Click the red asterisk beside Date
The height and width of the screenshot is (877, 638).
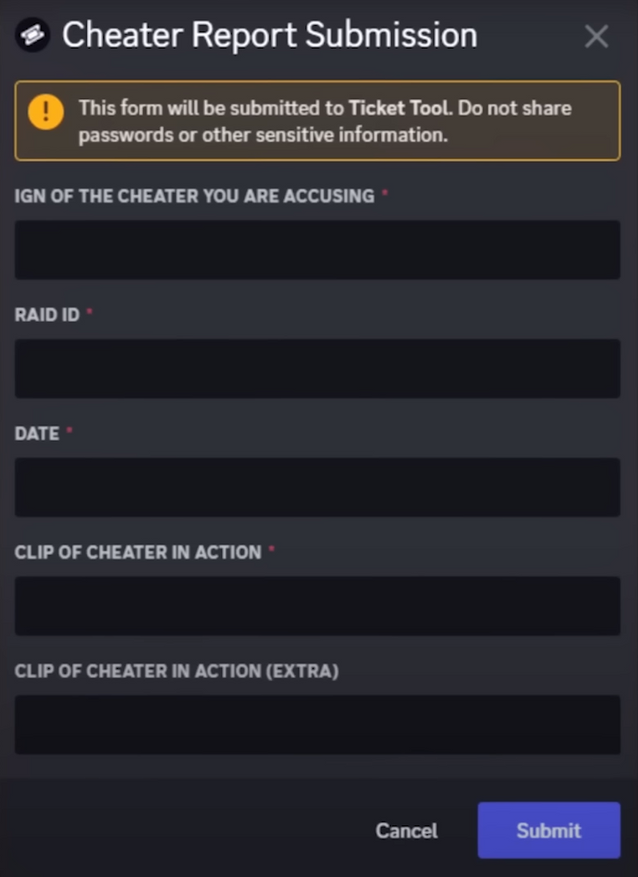(70, 431)
